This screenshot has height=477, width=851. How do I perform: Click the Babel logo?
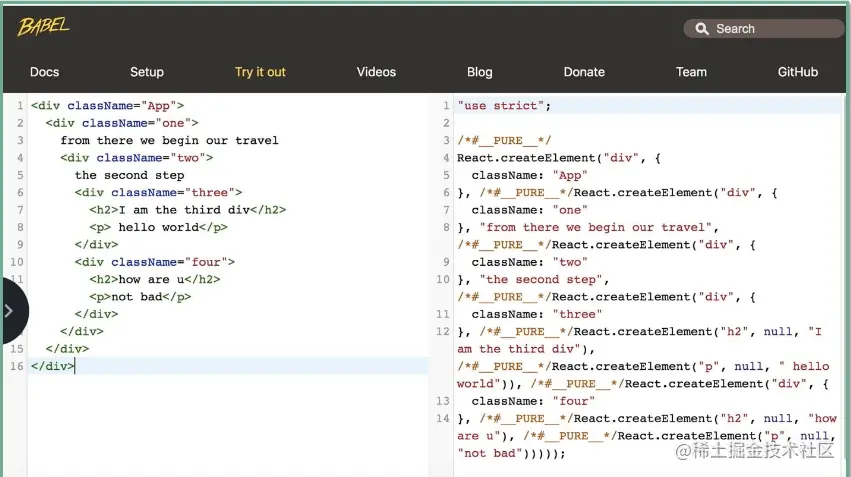click(43, 26)
